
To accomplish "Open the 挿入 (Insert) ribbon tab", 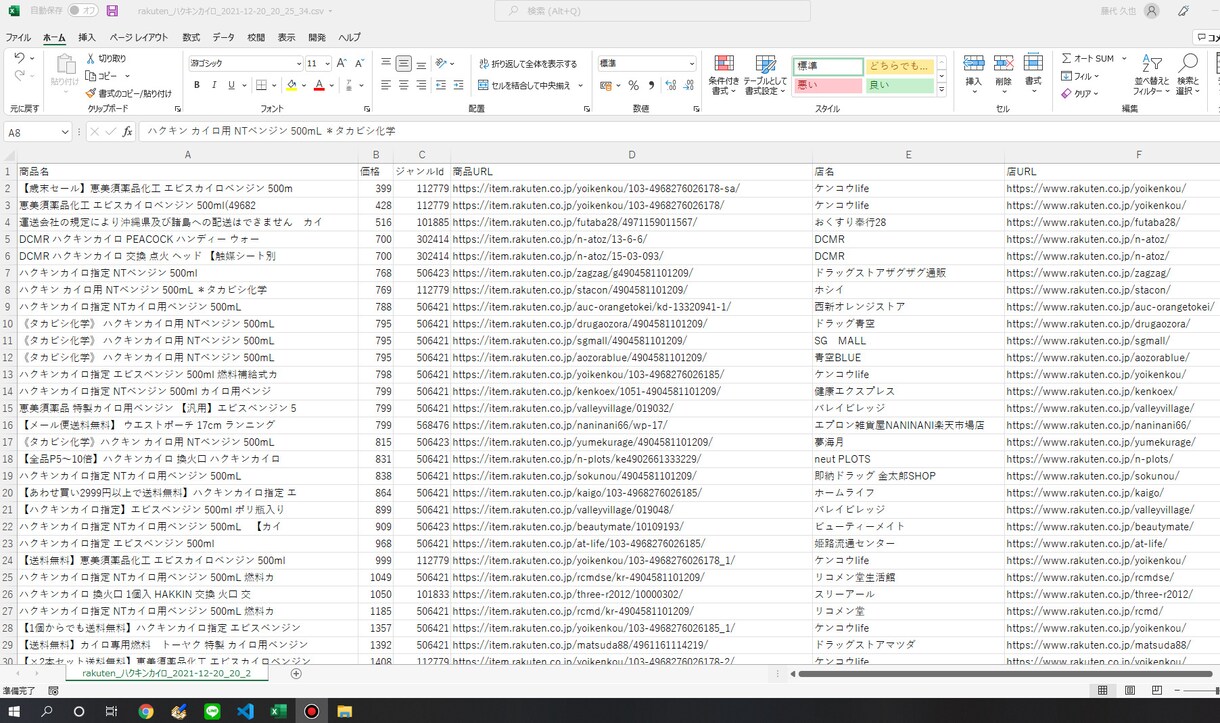I will coord(87,37).
